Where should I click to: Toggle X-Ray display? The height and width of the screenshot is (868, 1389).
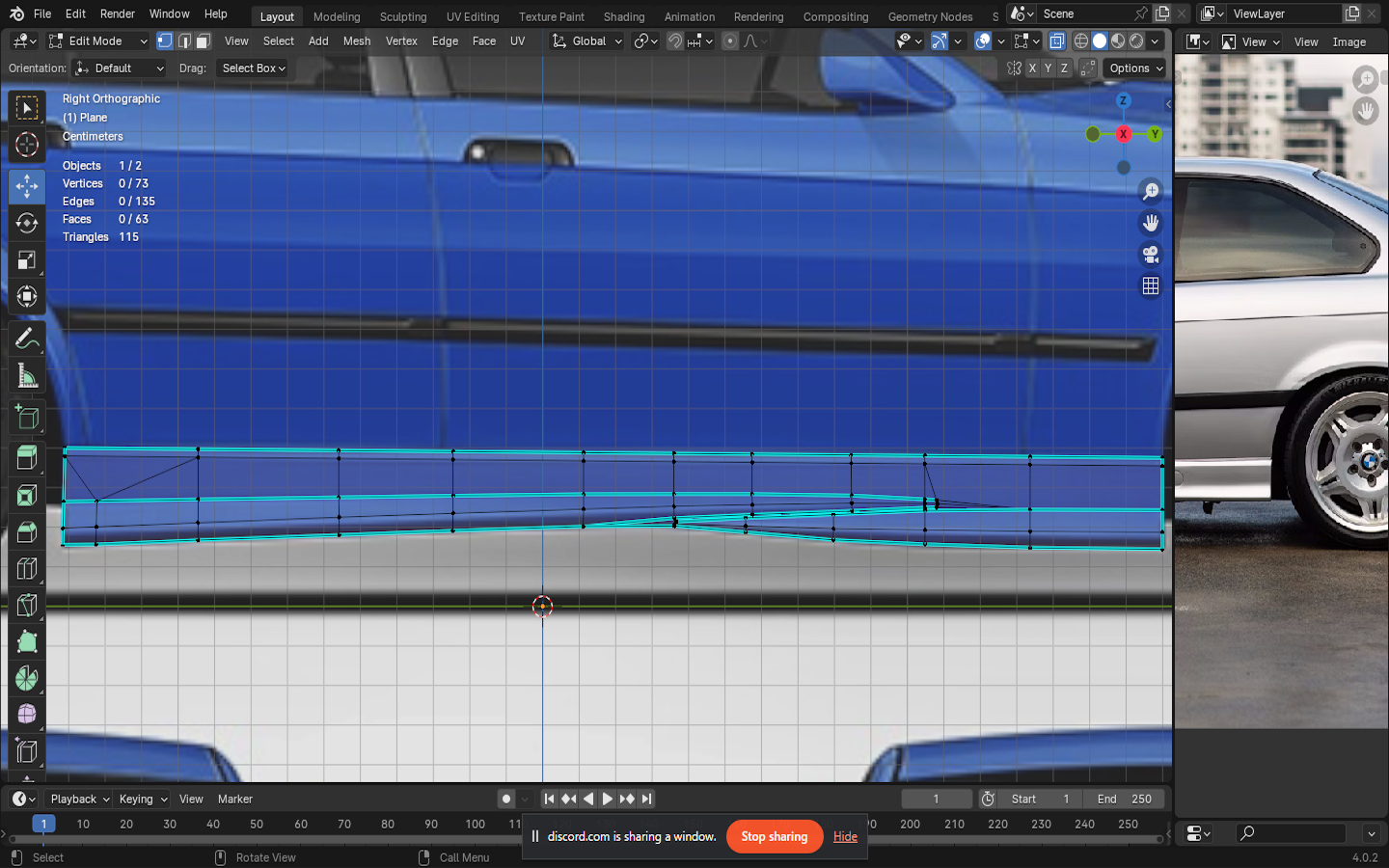(x=1057, y=41)
